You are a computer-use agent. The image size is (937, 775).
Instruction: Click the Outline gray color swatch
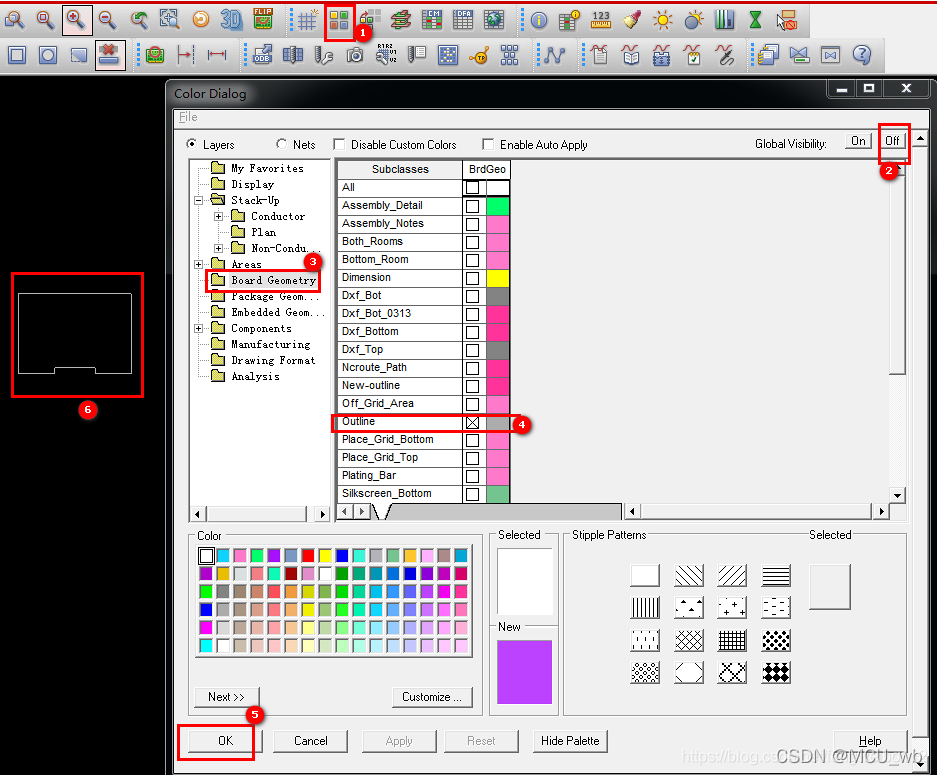(x=497, y=422)
